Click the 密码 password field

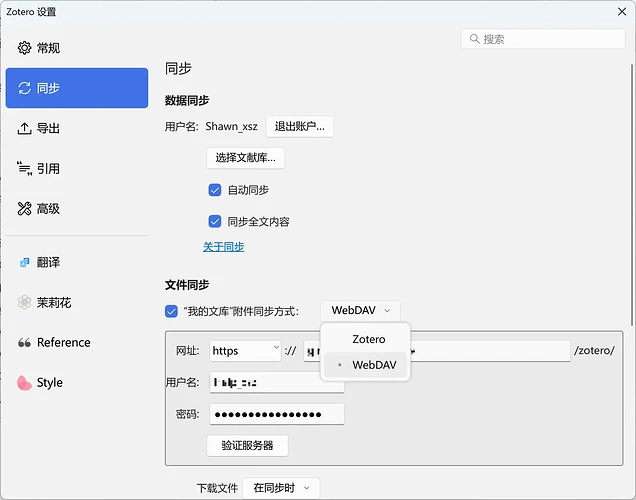(277, 414)
